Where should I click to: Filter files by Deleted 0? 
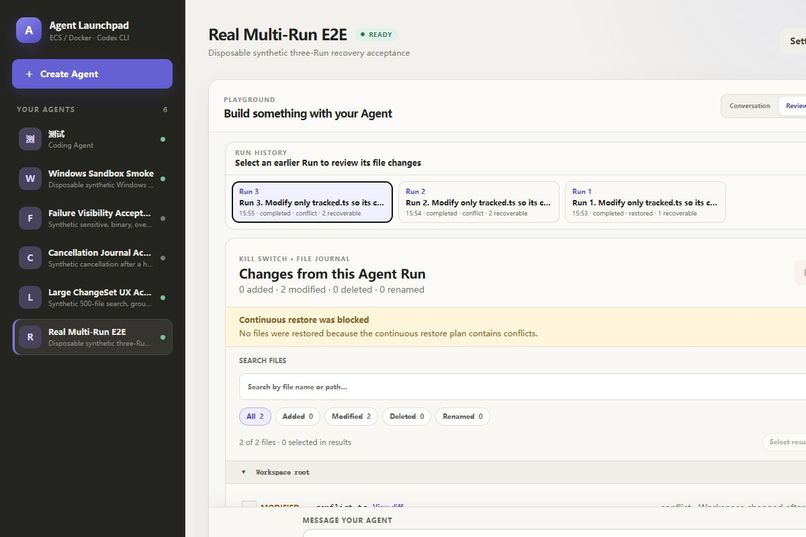point(407,416)
